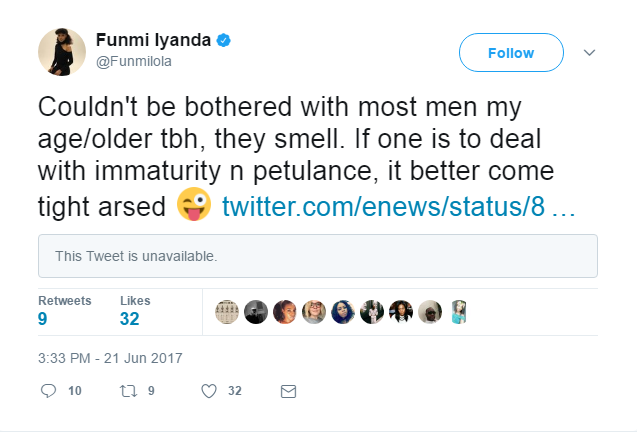Screen dimensions: 637x432
Task: Expand the tweet options chevron menu
Action: (x=589, y=52)
